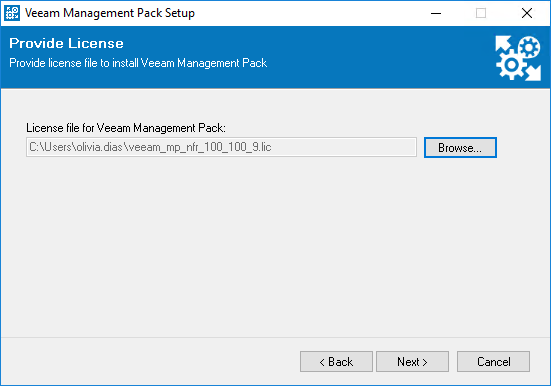Click the Veeam setup icon in title bar
The height and width of the screenshot is (386, 551).
coord(12,13)
